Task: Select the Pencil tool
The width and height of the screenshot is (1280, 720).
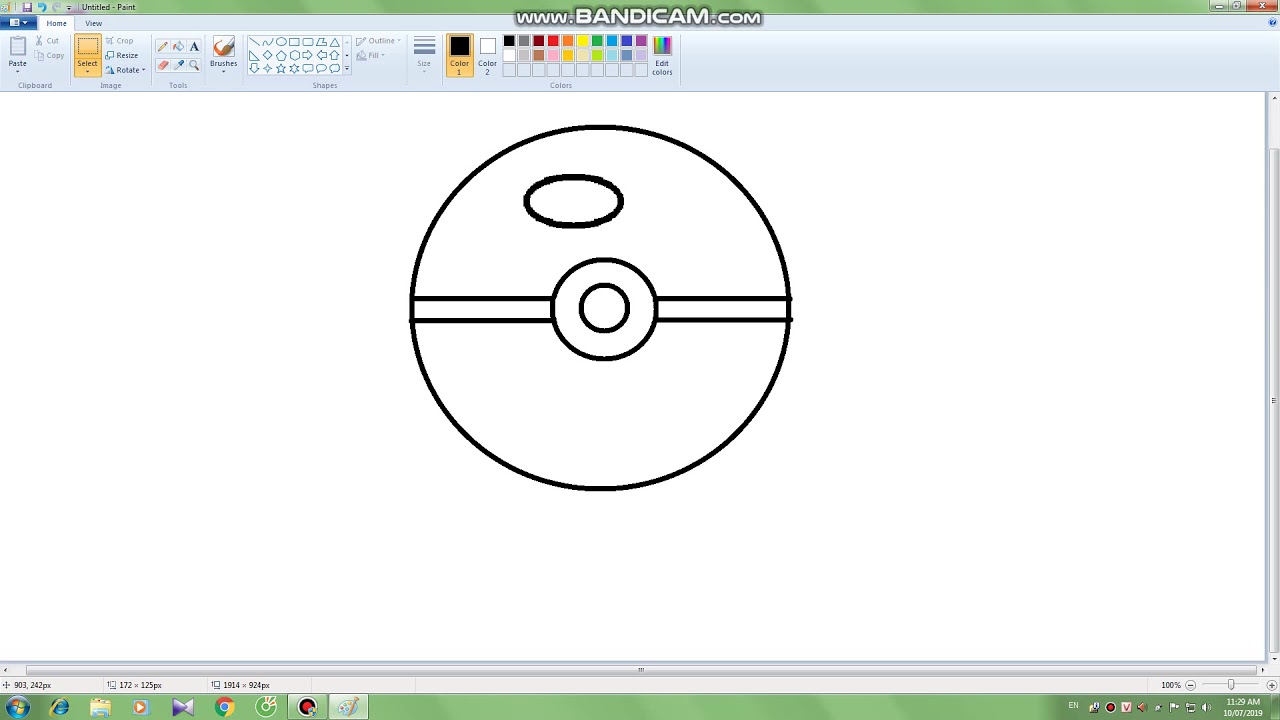Action: 162,46
